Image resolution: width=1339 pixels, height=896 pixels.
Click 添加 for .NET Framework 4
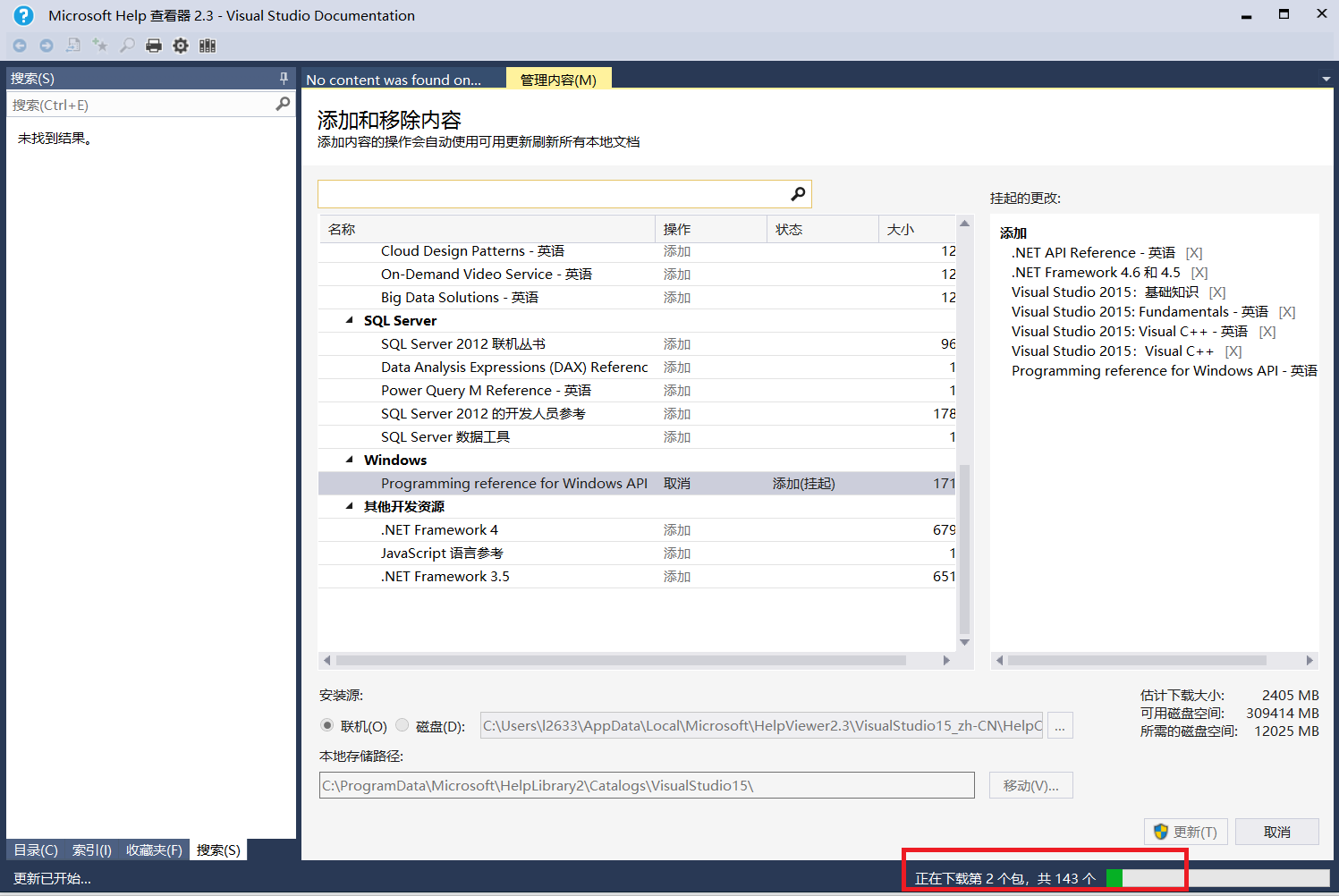click(677, 529)
